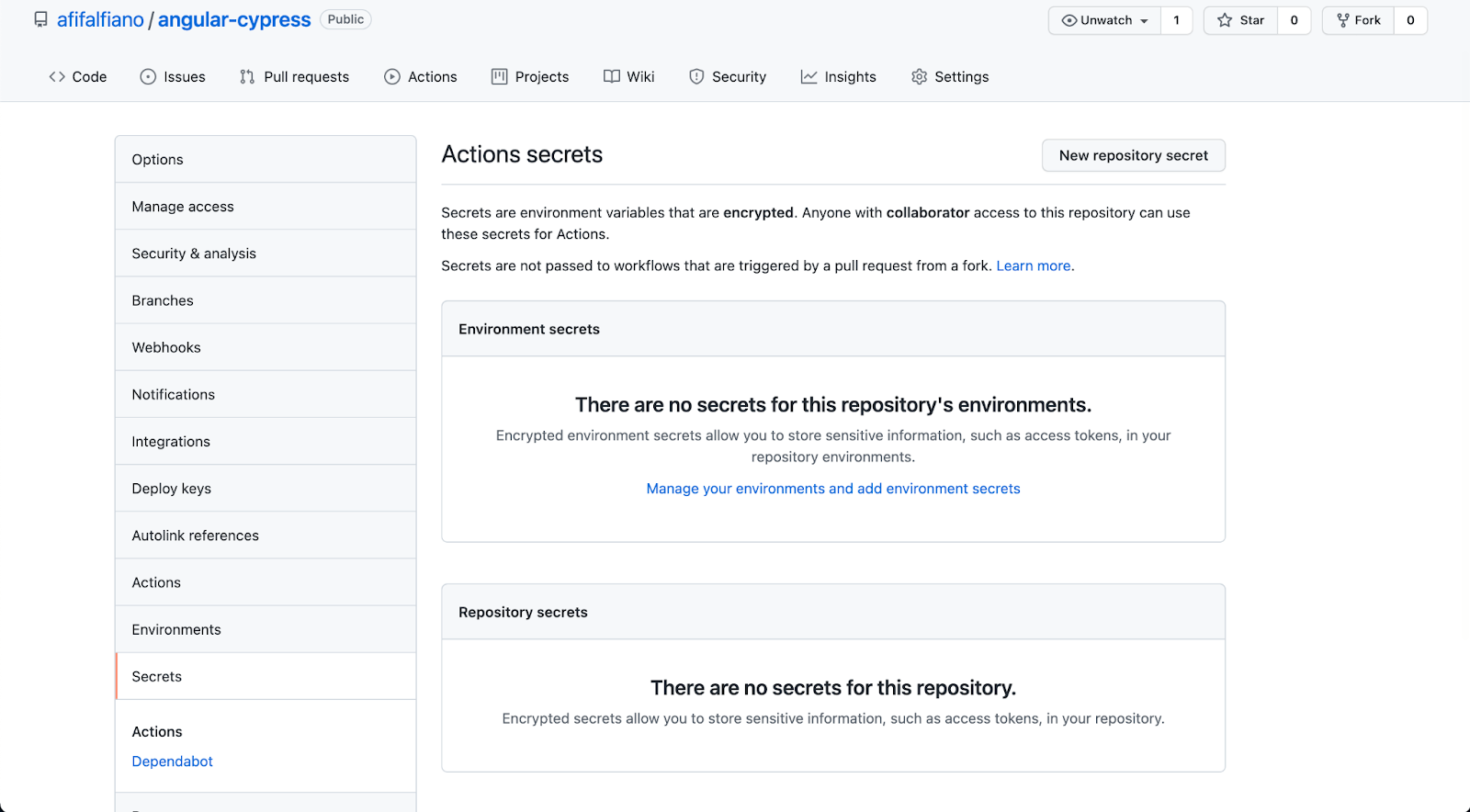Screen dimensions: 1470x812
Task: View the Insights tab
Action: [839, 77]
